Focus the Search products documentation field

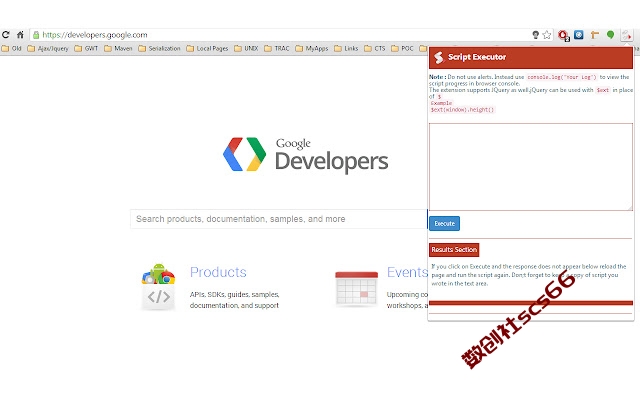(x=278, y=219)
